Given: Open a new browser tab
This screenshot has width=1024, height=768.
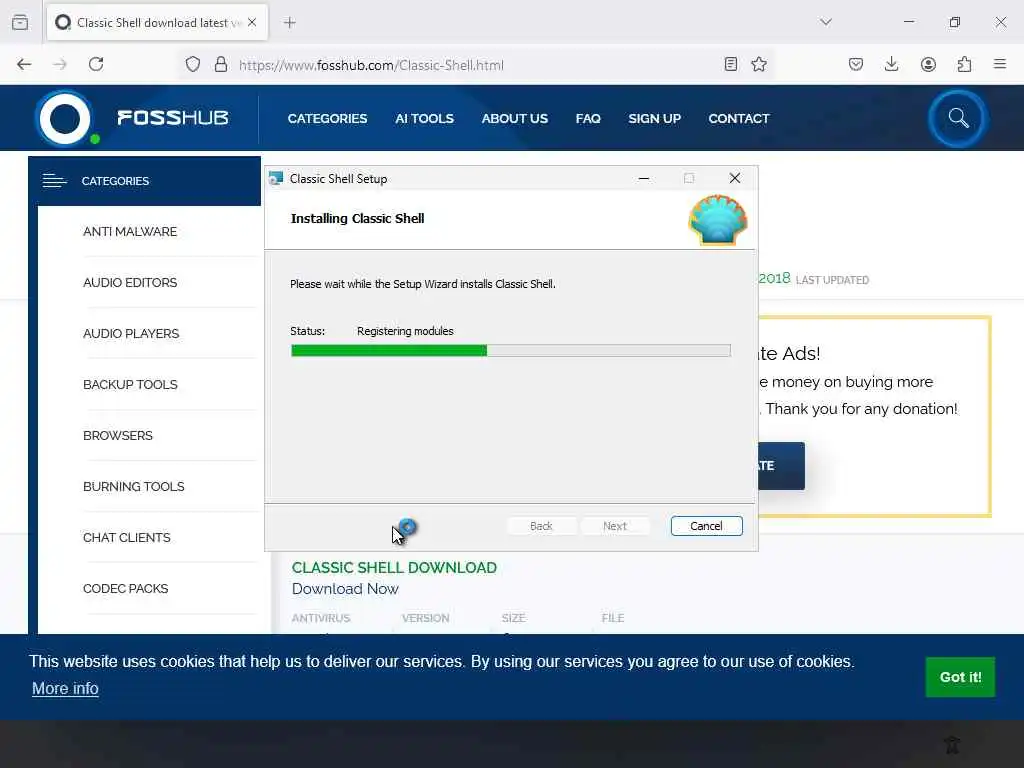Looking at the screenshot, I should tap(290, 23).
